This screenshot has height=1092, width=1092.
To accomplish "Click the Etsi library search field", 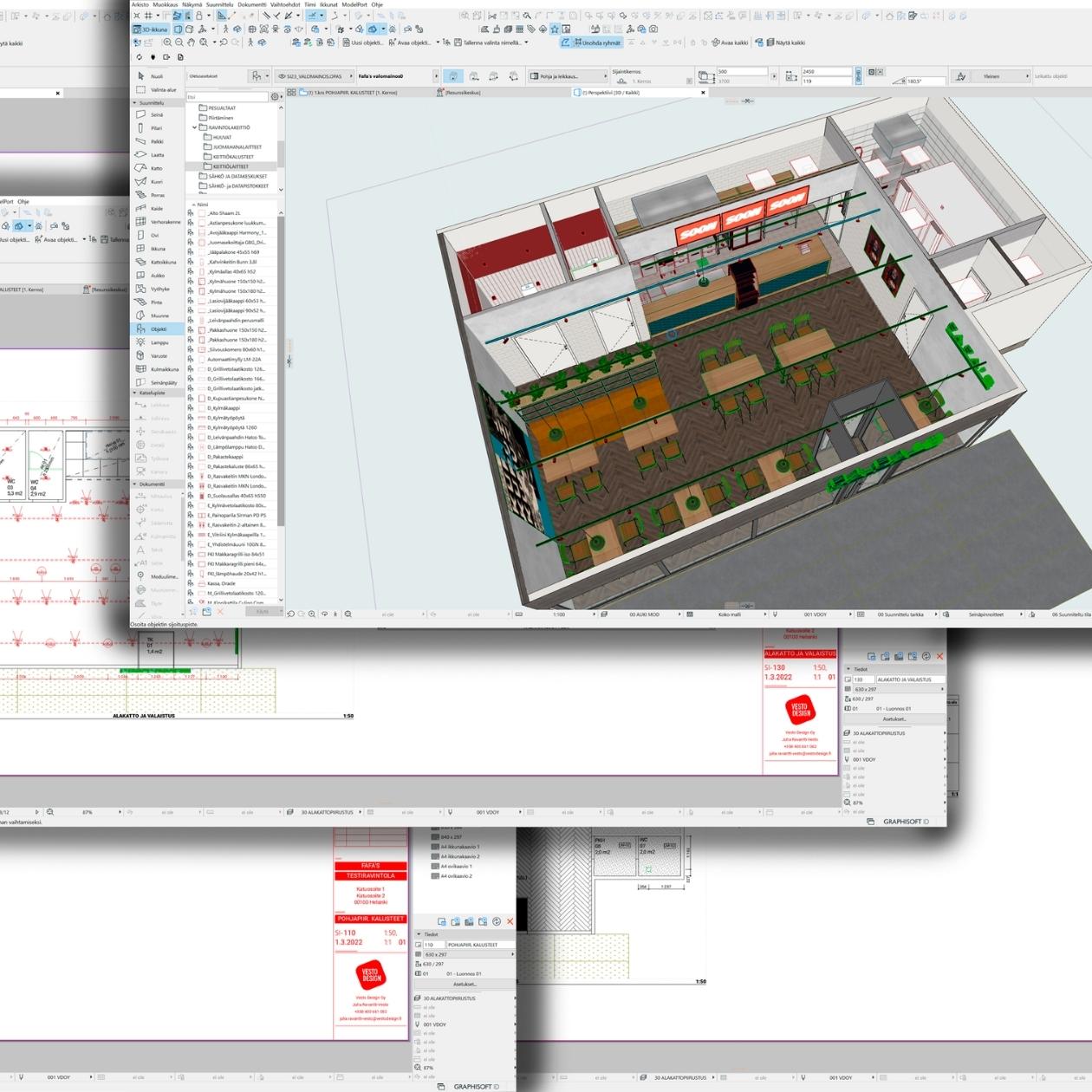I will (x=227, y=97).
